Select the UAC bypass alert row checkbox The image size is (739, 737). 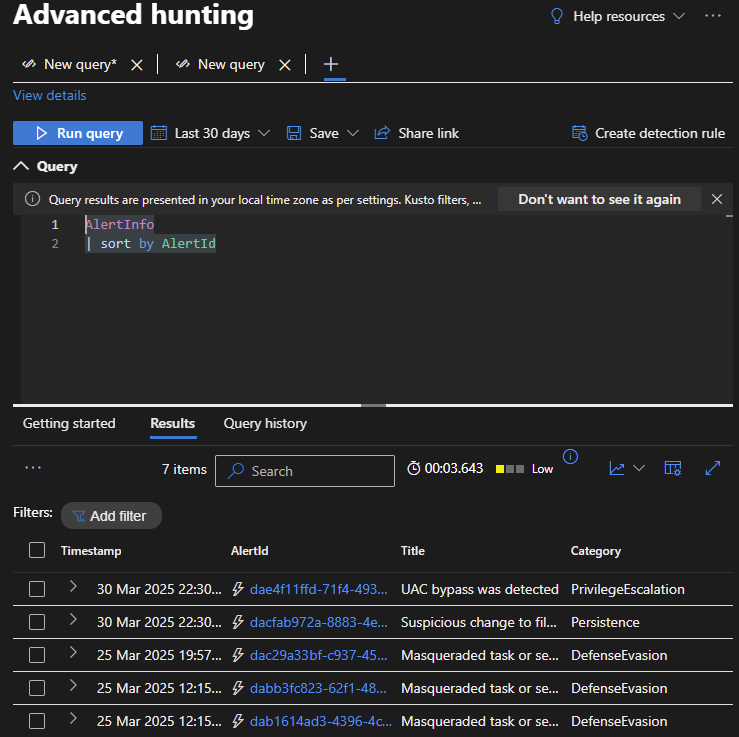pyautogui.click(x=37, y=589)
